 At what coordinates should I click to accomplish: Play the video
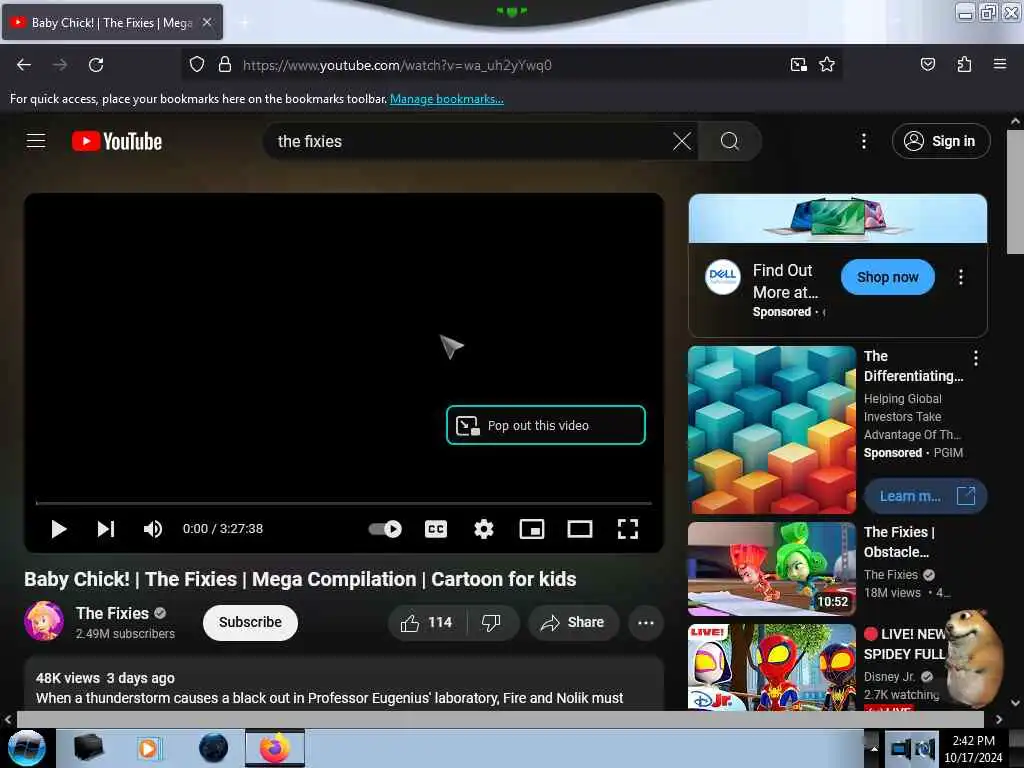click(x=59, y=529)
